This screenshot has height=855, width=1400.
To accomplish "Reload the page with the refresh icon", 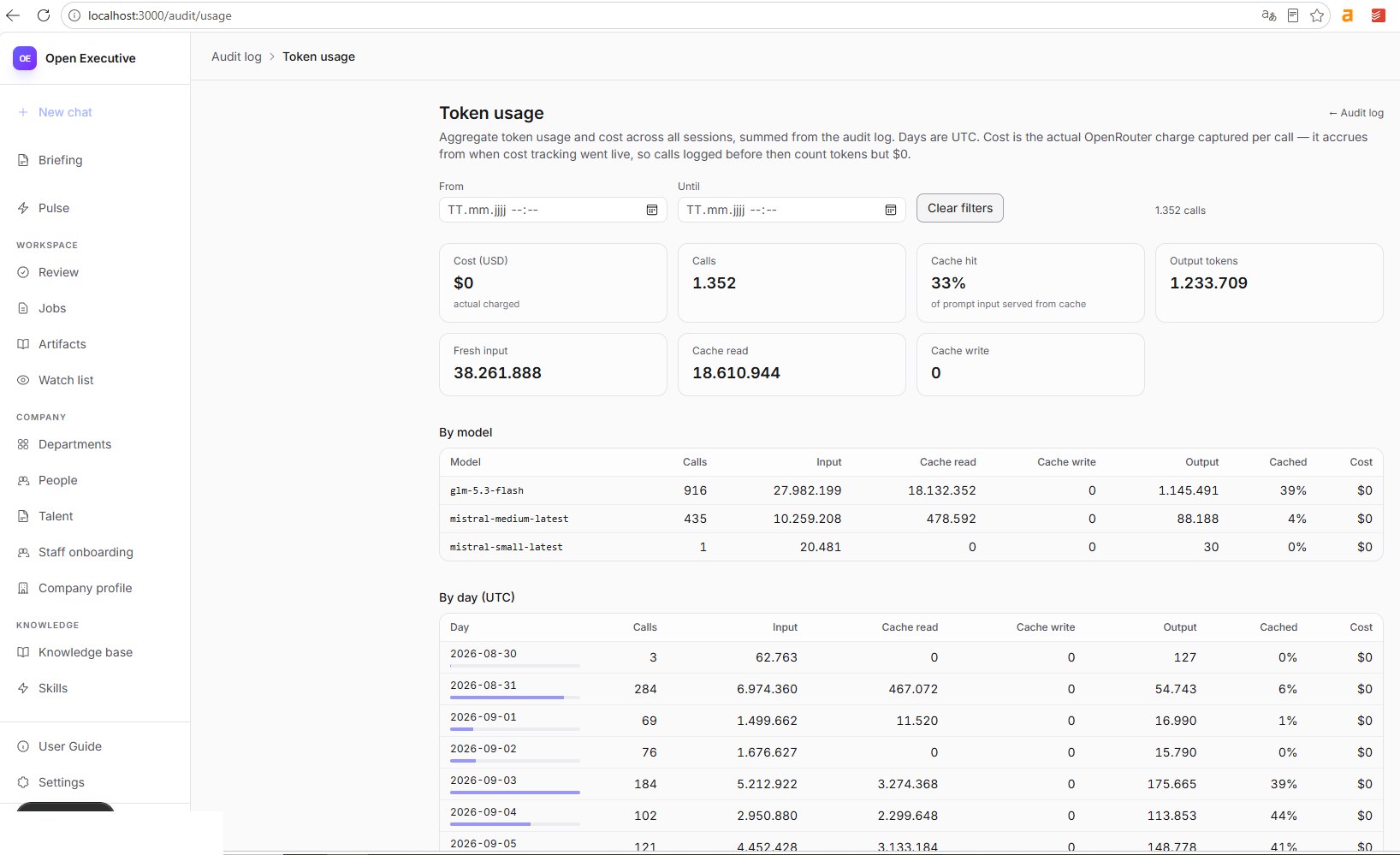I will click(44, 15).
